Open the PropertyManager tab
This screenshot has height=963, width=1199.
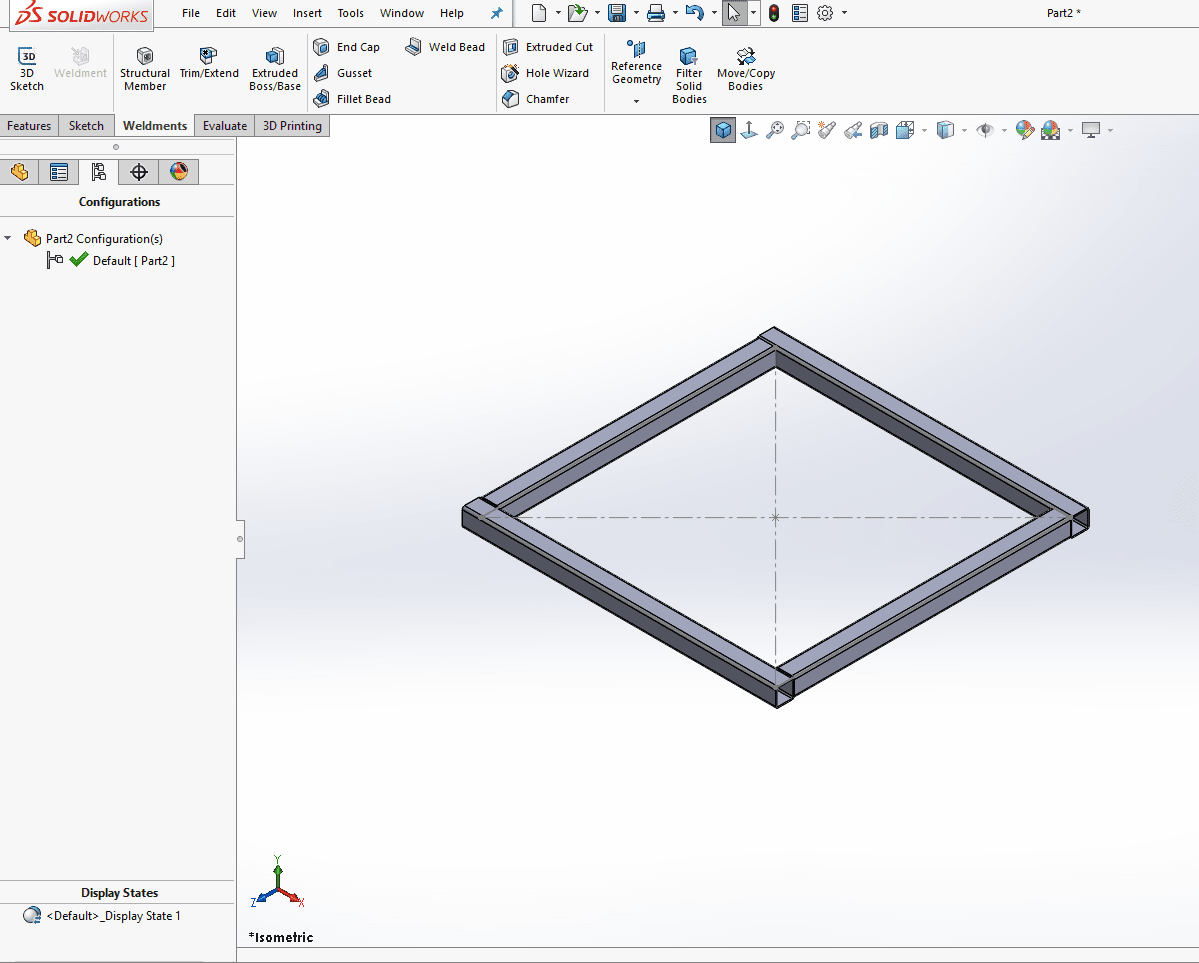59,172
